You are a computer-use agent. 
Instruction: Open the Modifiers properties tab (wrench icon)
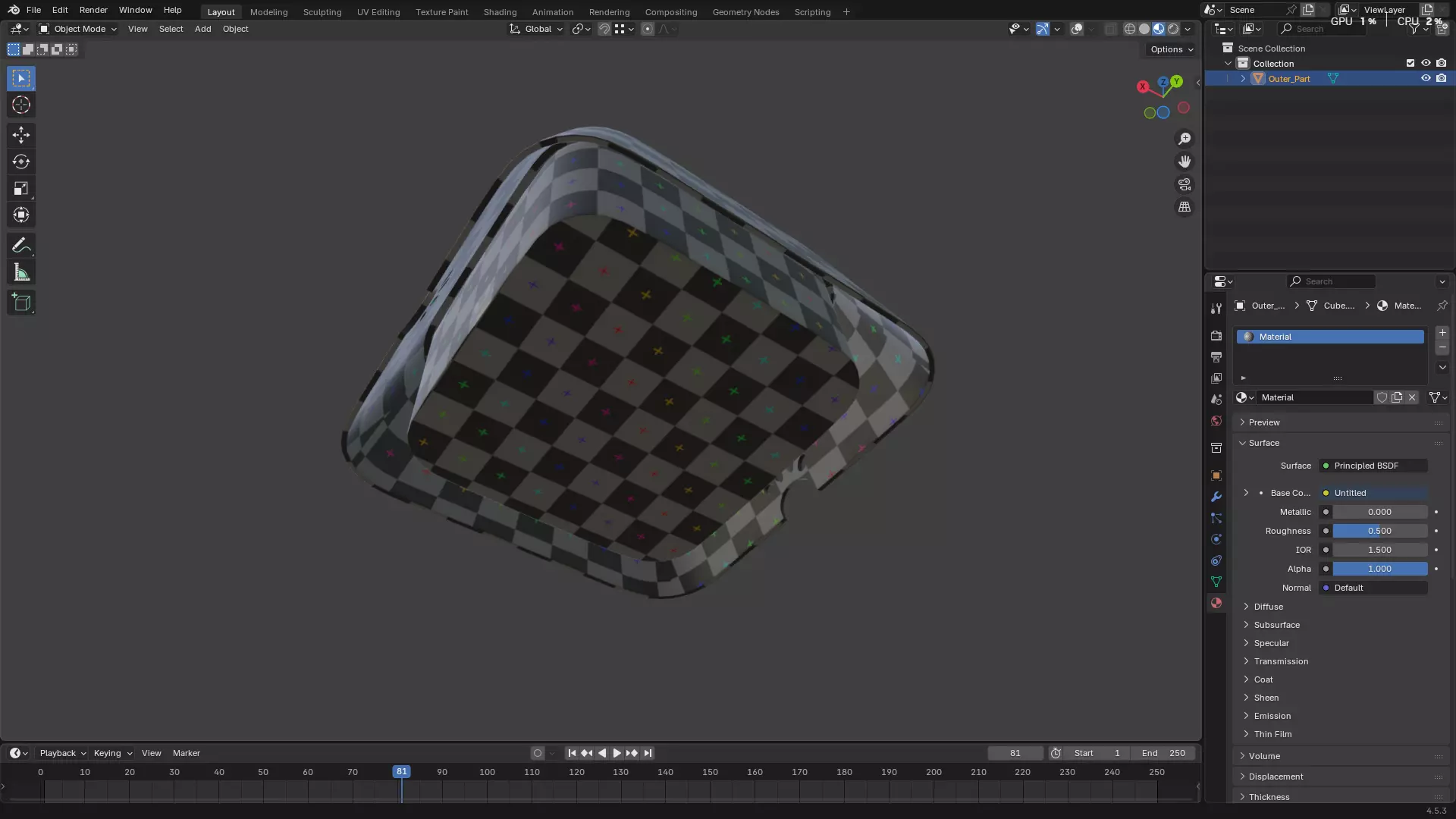point(1216,497)
